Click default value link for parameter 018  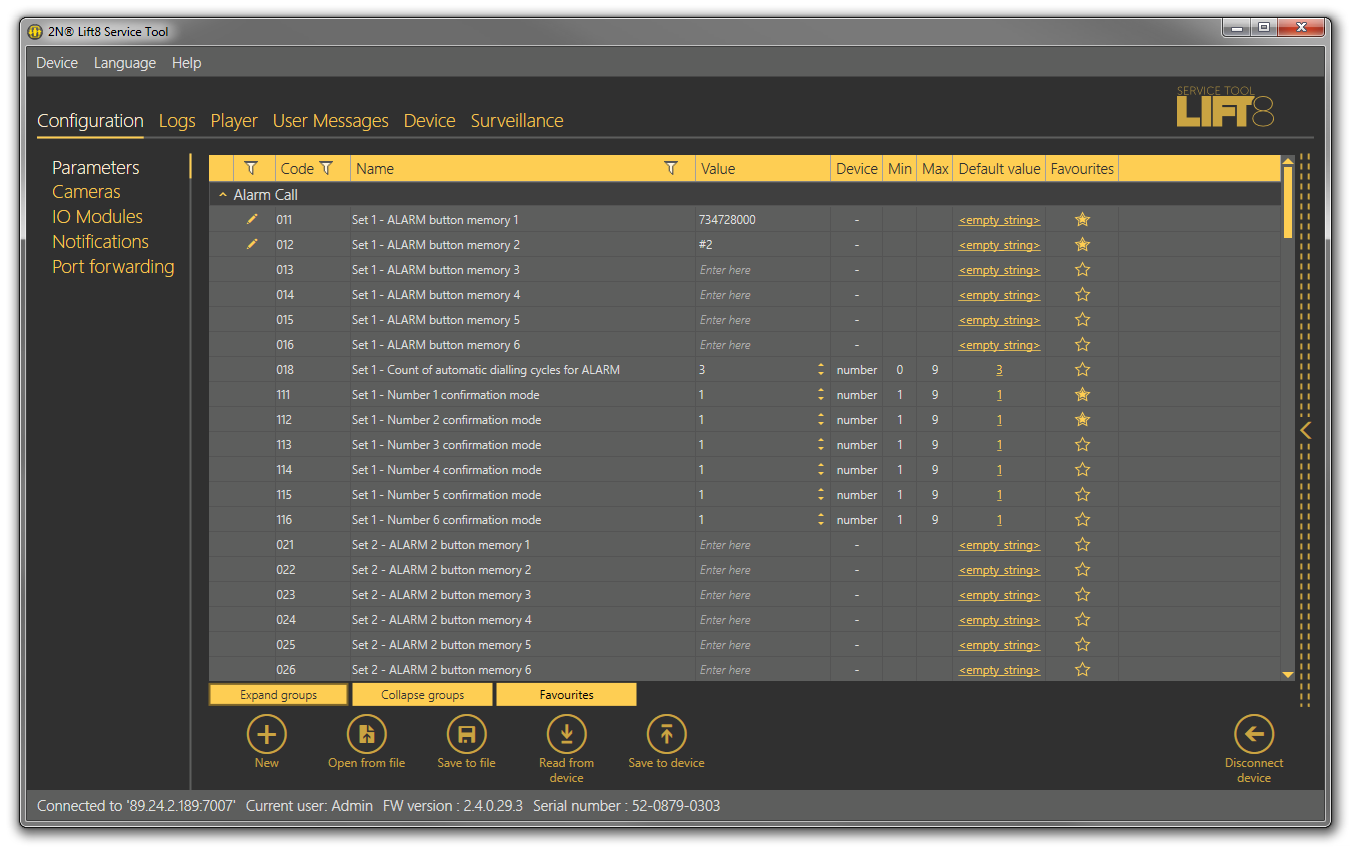coord(999,370)
